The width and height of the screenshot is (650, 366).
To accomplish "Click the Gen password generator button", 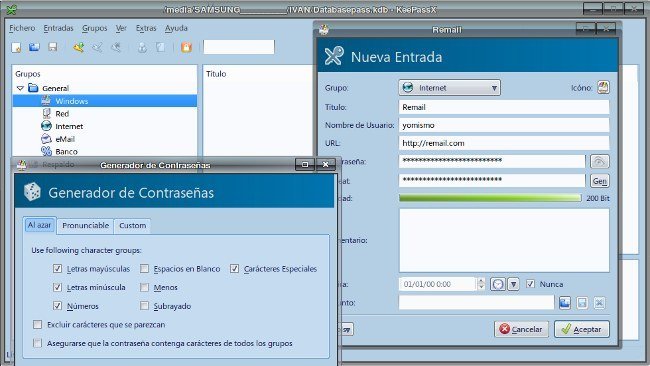I will pyautogui.click(x=599, y=181).
